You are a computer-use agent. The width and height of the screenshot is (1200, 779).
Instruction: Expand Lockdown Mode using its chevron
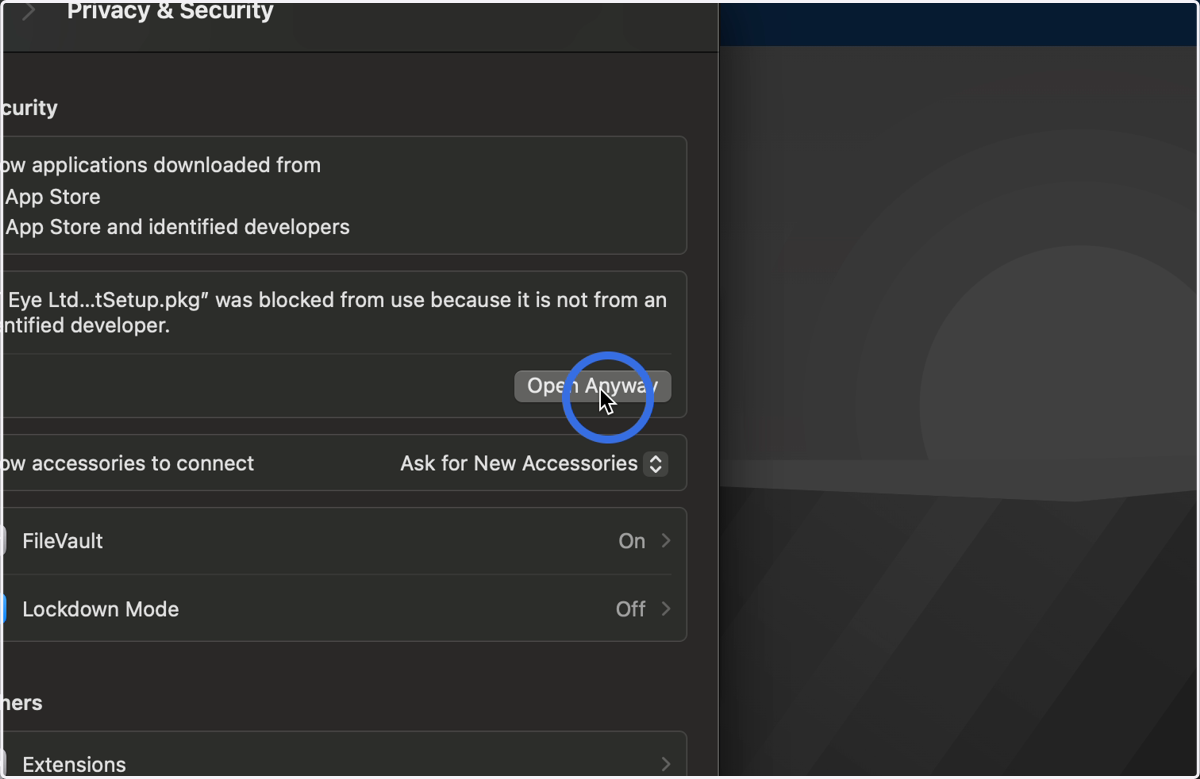(666, 609)
